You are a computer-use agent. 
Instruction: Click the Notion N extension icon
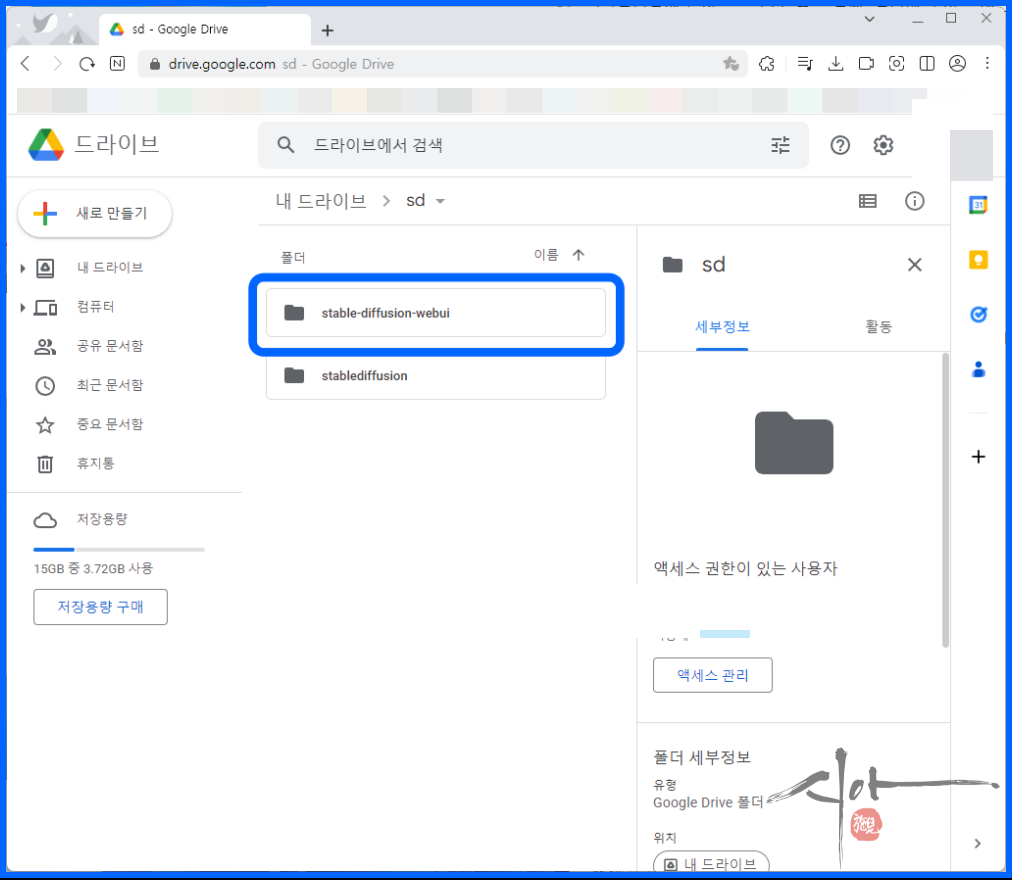117,63
